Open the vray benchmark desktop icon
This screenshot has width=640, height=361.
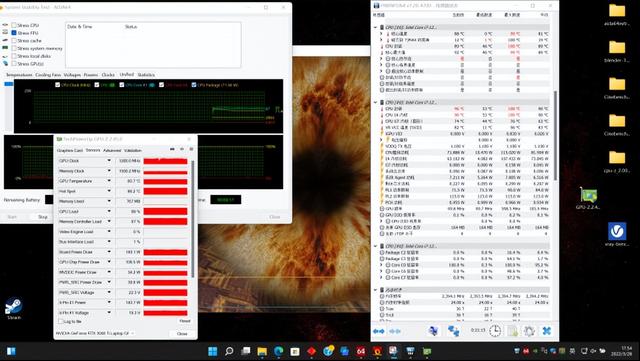tap(617, 234)
